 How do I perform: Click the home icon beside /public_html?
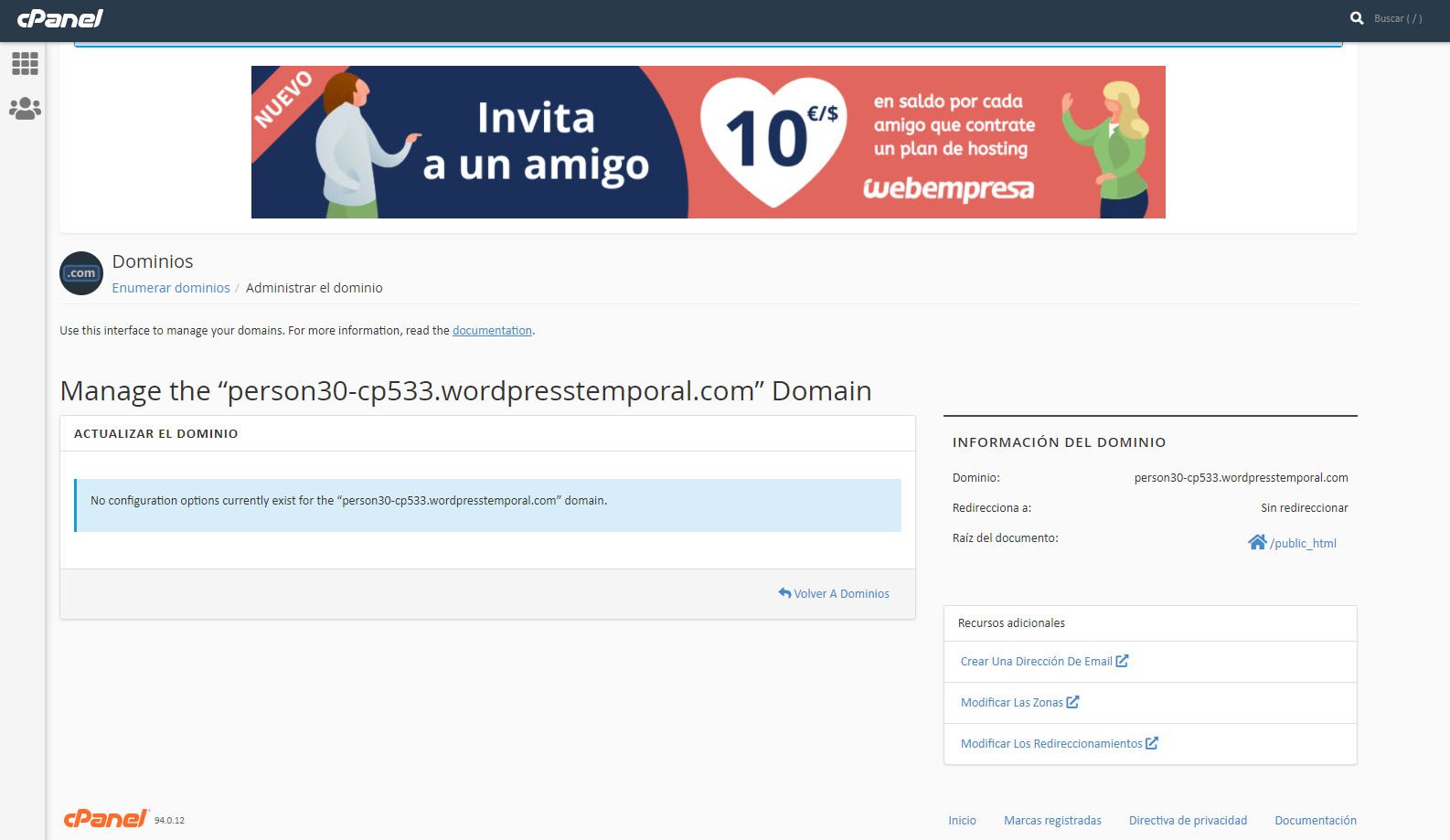[x=1257, y=542]
